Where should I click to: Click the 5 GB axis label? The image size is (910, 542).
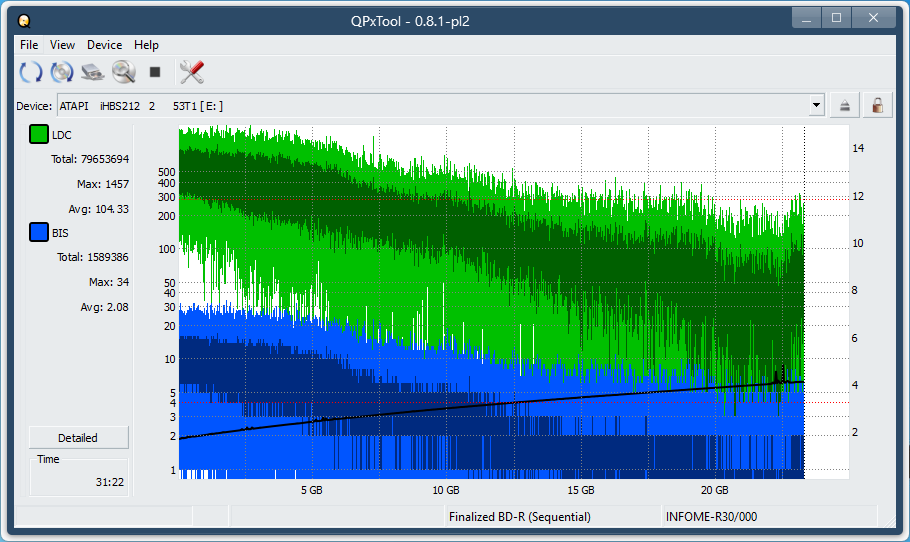(312, 490)
